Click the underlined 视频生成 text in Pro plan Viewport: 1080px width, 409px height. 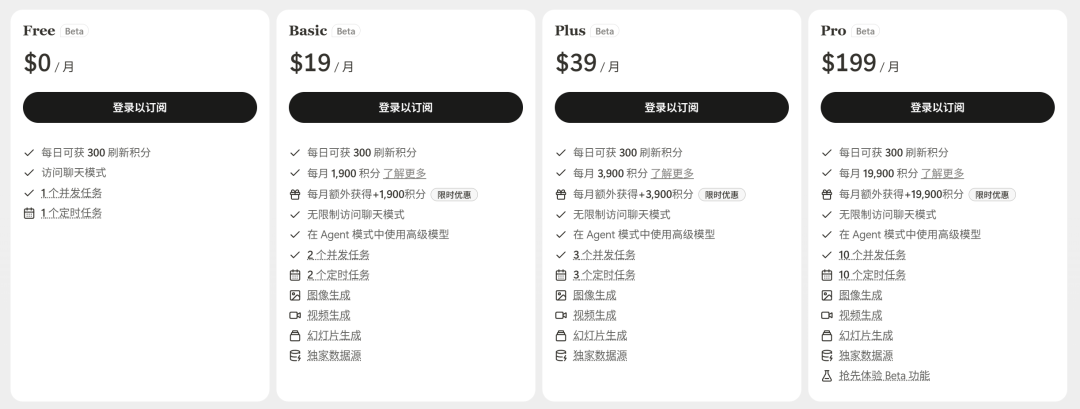tap(860, 315)
